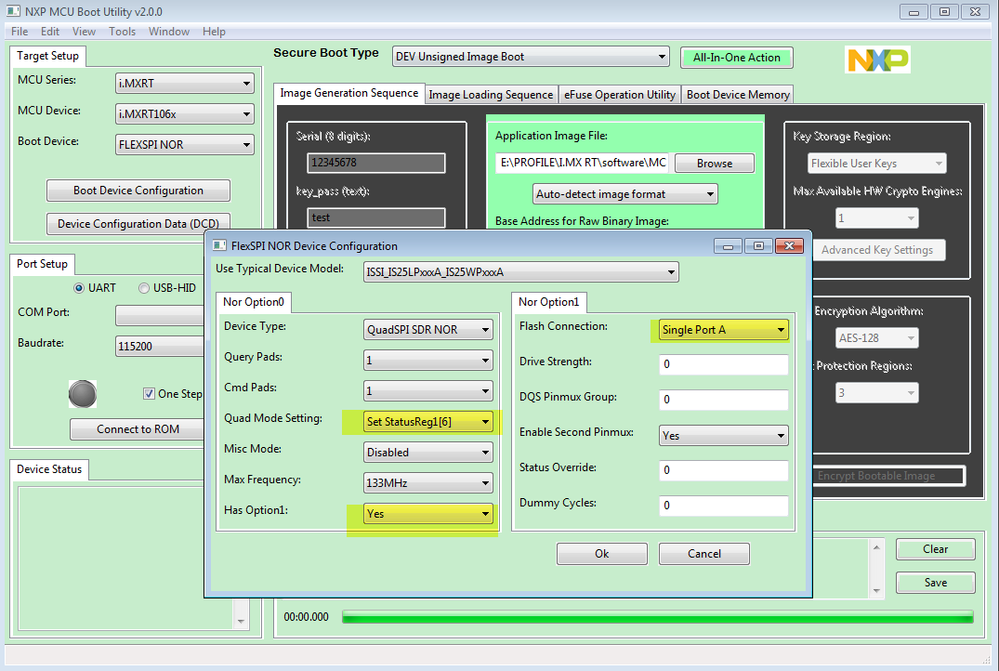This screenshot has height=671, width=999.
Task: Click the FlexSPI NOR dialog title icon
Action: pos(220,245)
